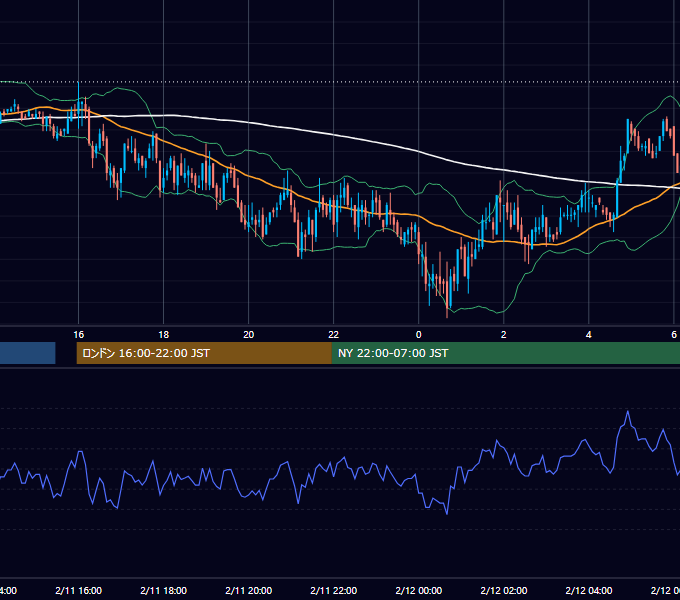Click the hour label 2 on the price chart axis
Image resolution: width=680 pixels, height=600 pixels.
coord(503,335)
